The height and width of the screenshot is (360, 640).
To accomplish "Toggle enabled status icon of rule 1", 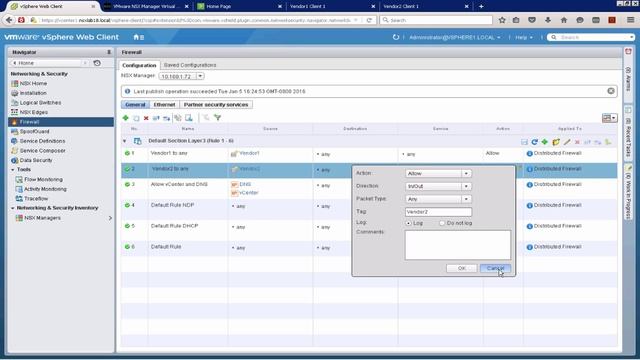I will click(x=127, y=153).
